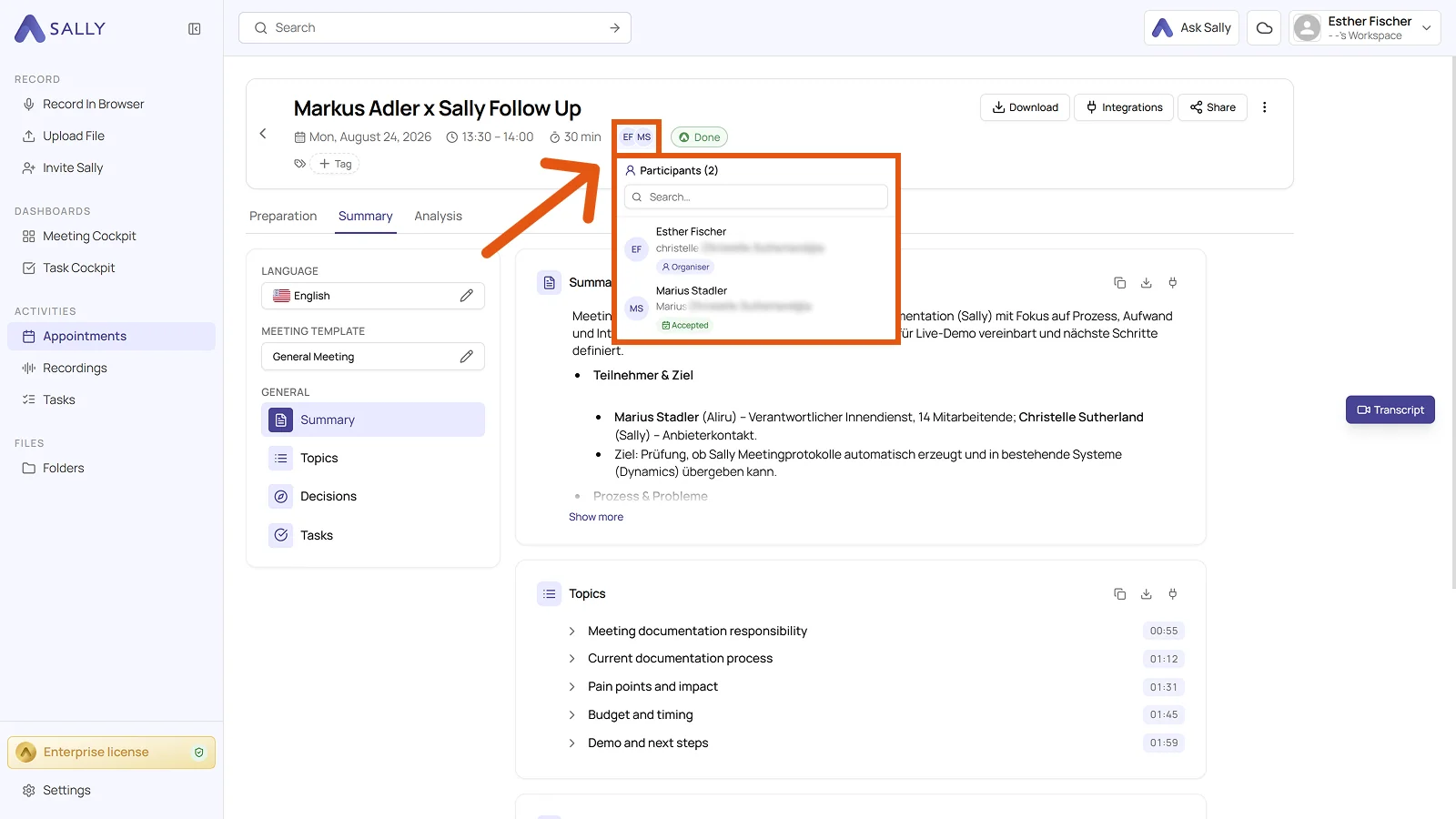
Task: Click the participants Search field
Action: [756, 197]
